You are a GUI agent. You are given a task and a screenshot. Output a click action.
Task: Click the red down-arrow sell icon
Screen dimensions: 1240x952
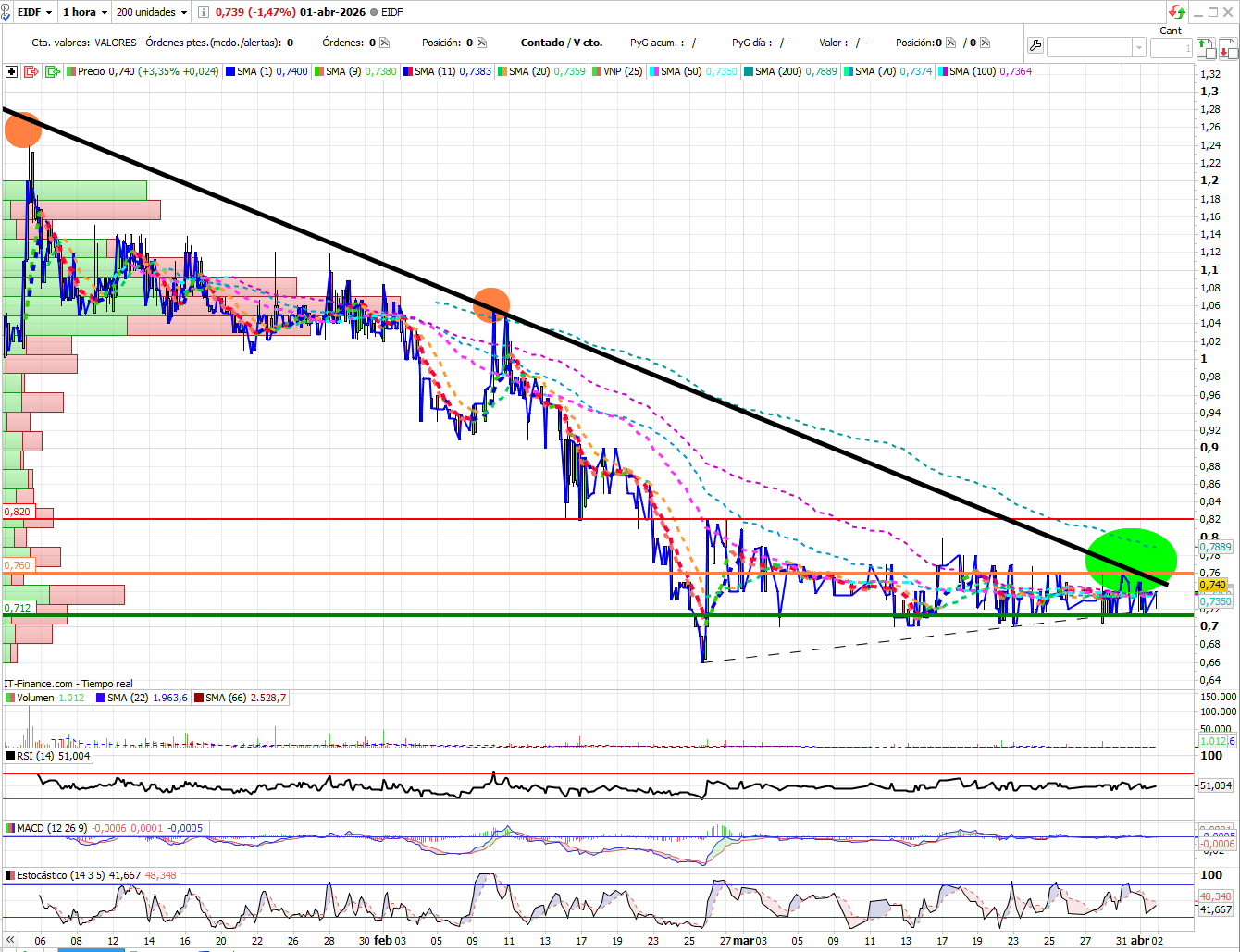1227,47
